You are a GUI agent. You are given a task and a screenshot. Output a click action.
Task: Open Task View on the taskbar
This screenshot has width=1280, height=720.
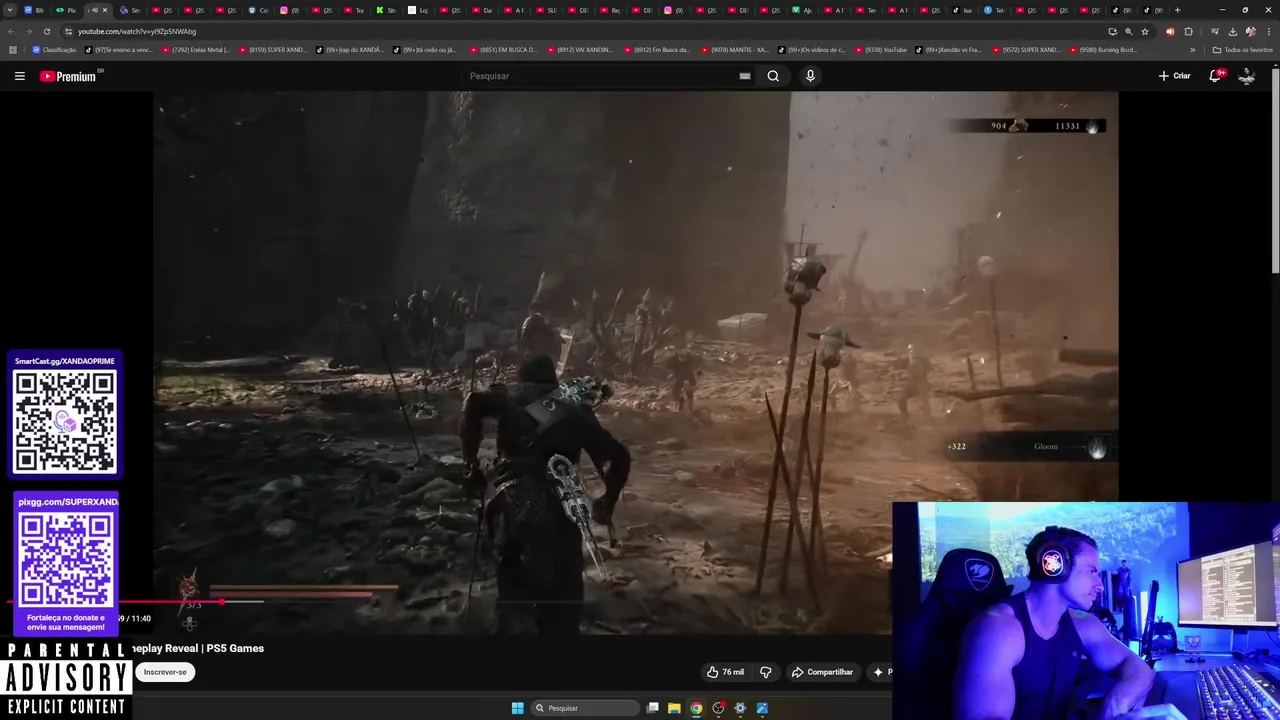[x=652, y=708]
